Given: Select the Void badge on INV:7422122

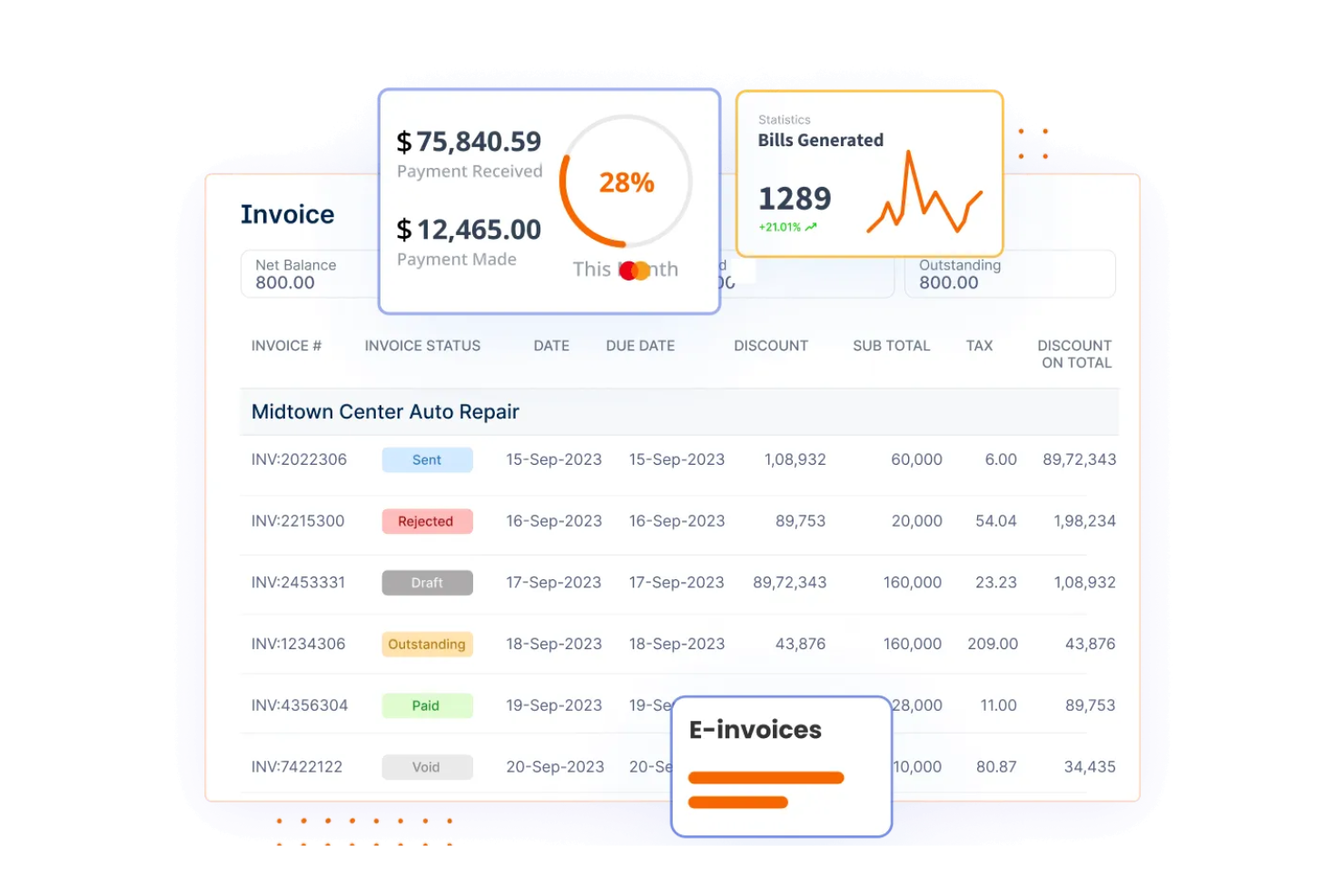Looking at the screenshot, I should pyautogui.click(x=427, y=766).
